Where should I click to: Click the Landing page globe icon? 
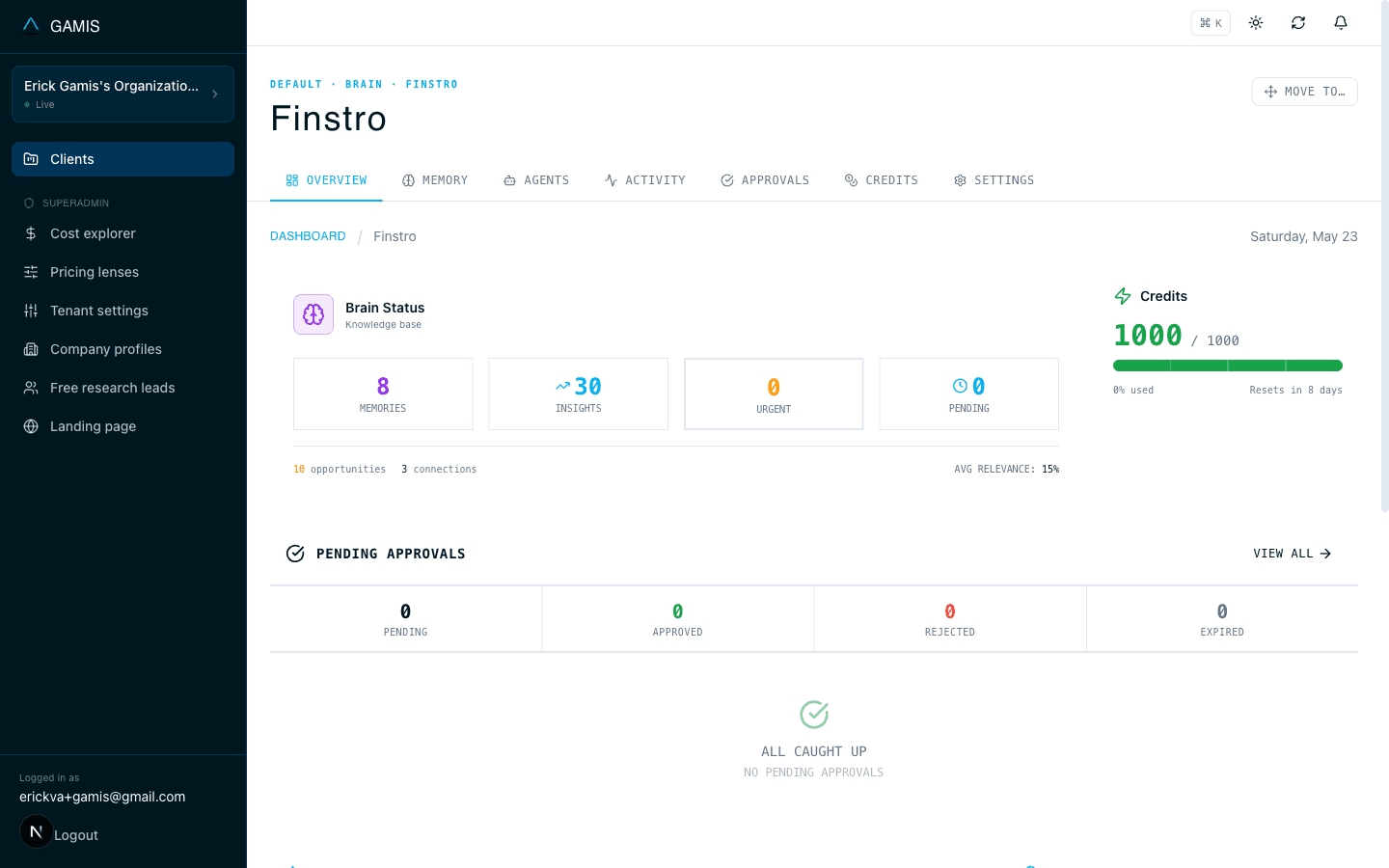click(31, 426)
